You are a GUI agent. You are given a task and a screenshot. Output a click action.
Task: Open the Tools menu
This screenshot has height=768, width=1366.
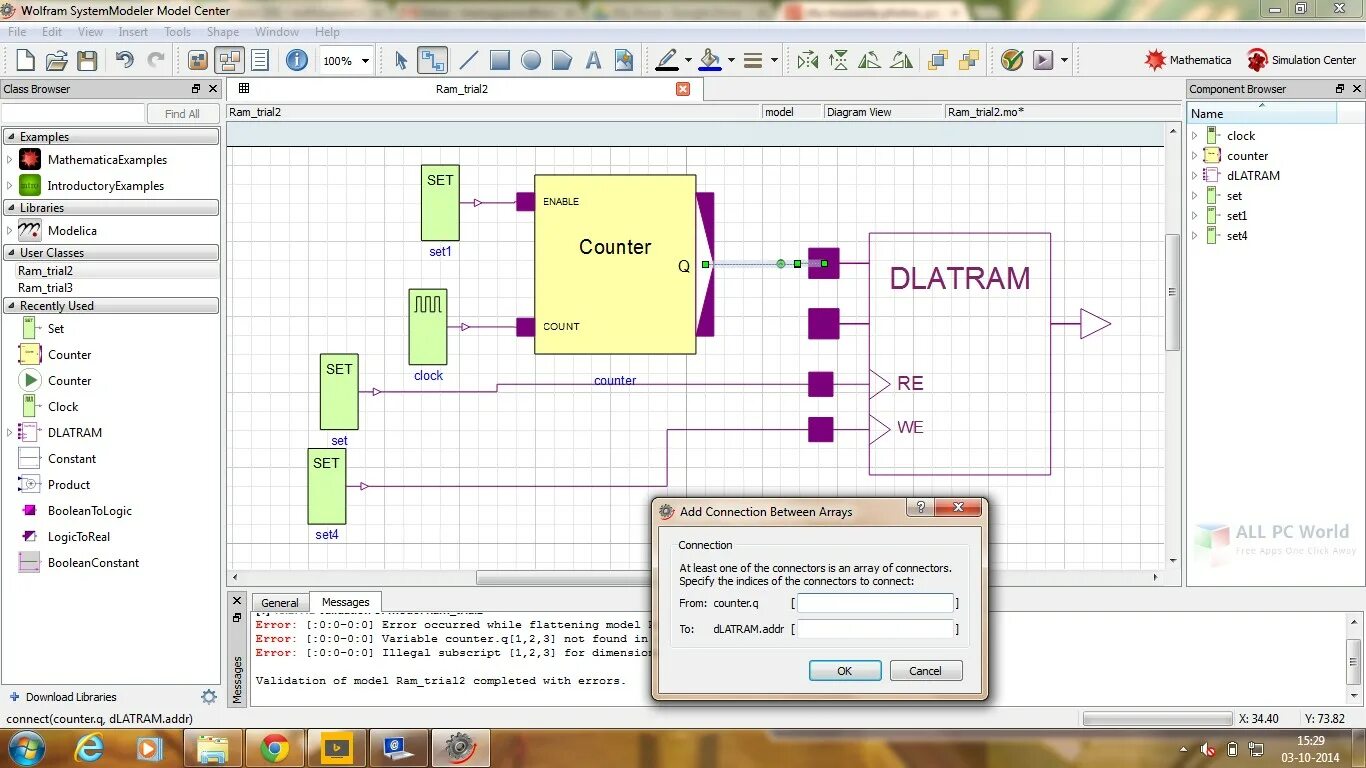coord(177,32)
